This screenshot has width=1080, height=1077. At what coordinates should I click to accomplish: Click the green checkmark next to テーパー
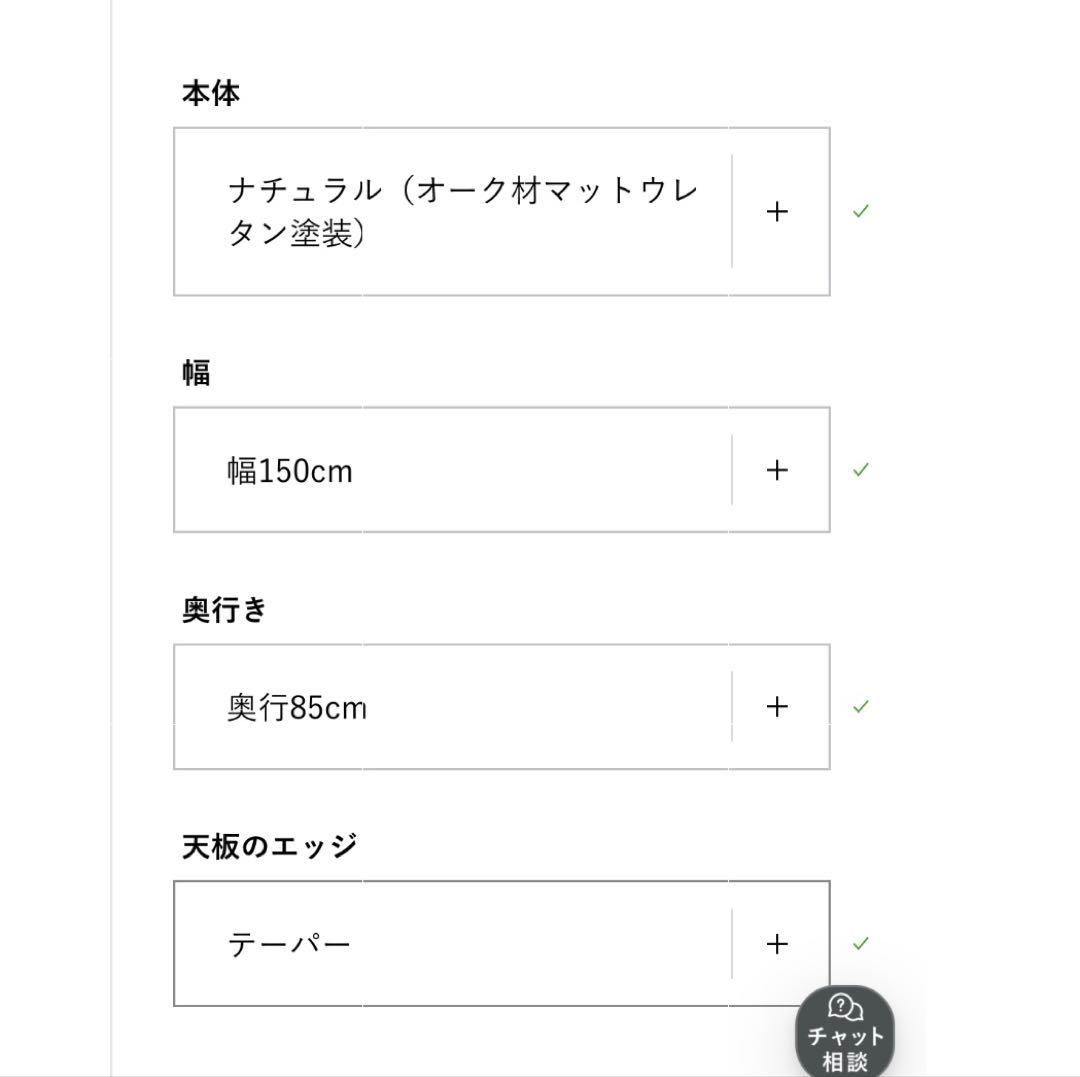coord(862,943)
